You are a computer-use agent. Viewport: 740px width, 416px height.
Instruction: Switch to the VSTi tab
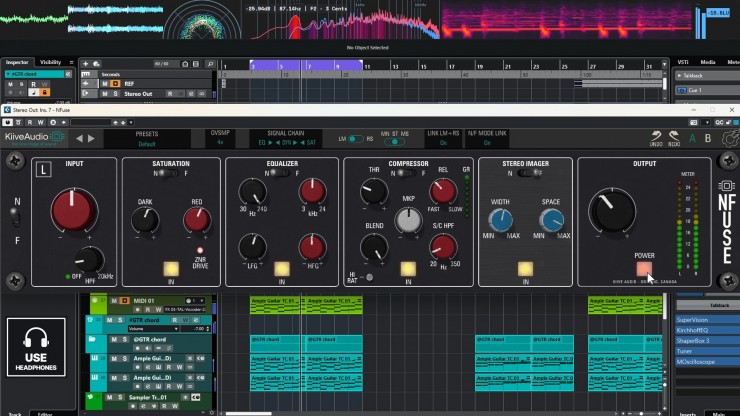683,62
